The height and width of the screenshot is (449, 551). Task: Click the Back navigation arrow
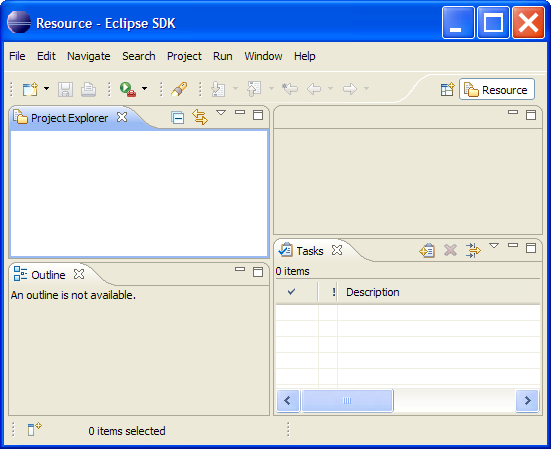[x=314, y=89]
